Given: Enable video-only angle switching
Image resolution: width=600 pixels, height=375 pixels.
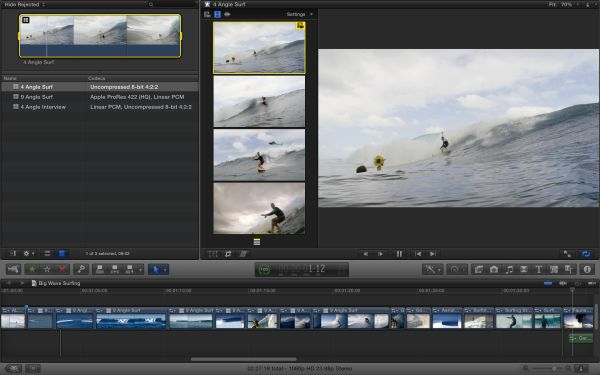Looking at the screenshot, I should (217, 14).
